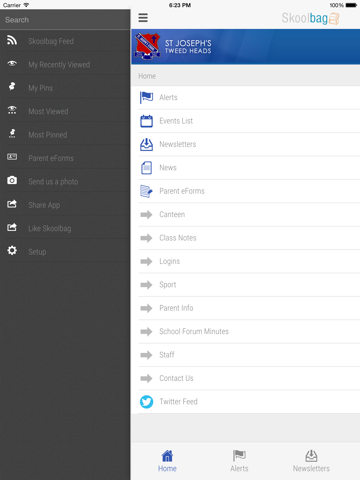Expand the Canteen arrow entry
Screen dimensions: 360x480
tap(246, 215)
